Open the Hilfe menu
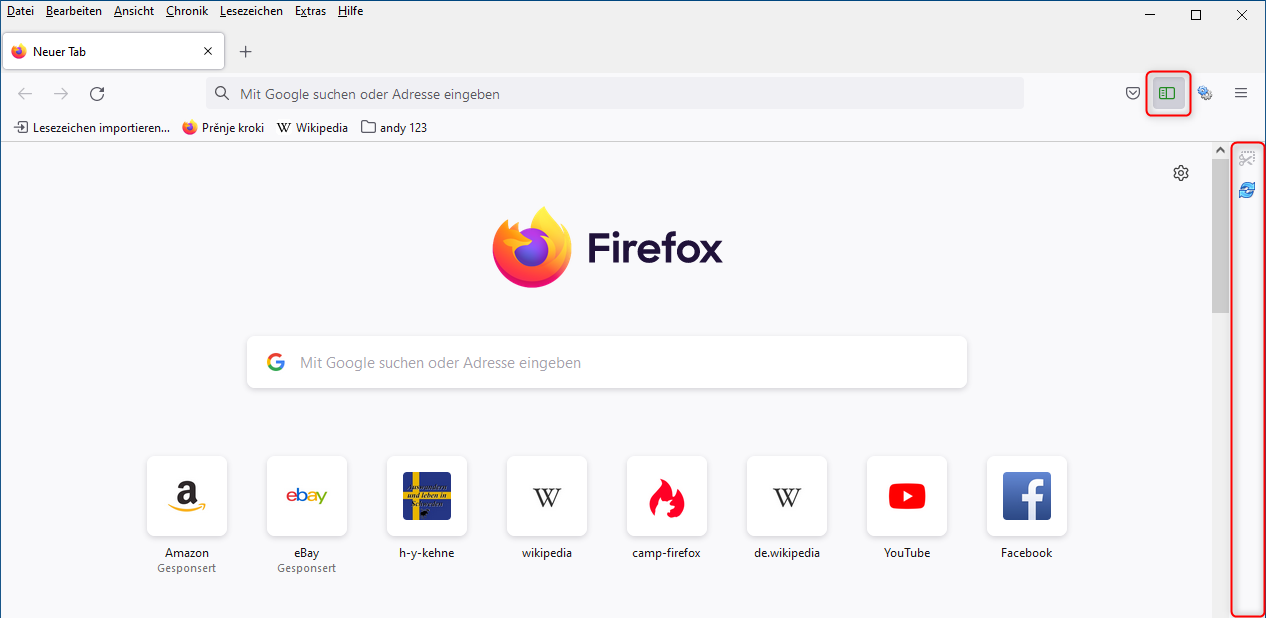This screenshot has width=1266, height=618. (350, 11)
